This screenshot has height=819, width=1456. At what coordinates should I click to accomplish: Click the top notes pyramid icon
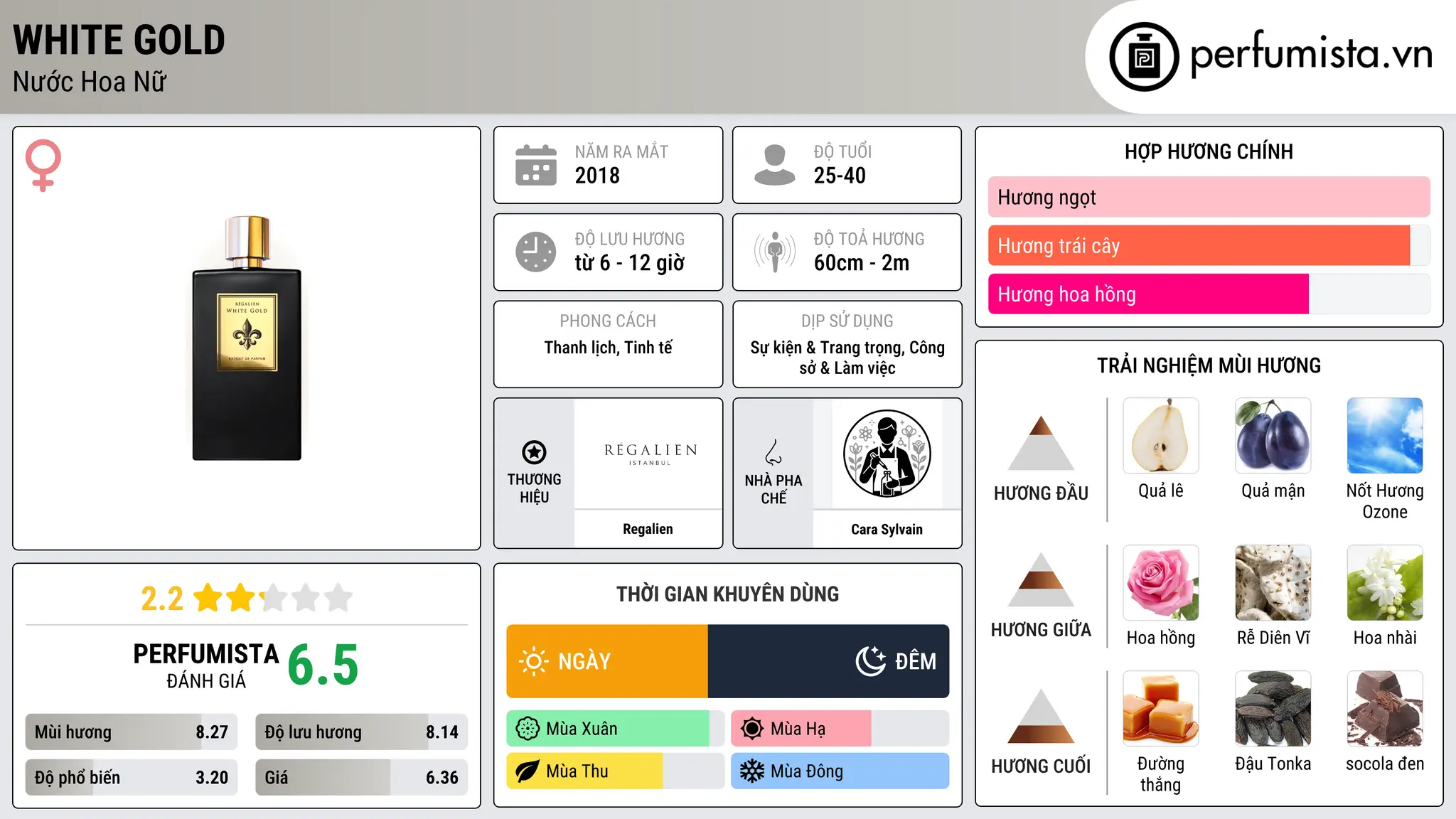click(x=1041, y=443)
